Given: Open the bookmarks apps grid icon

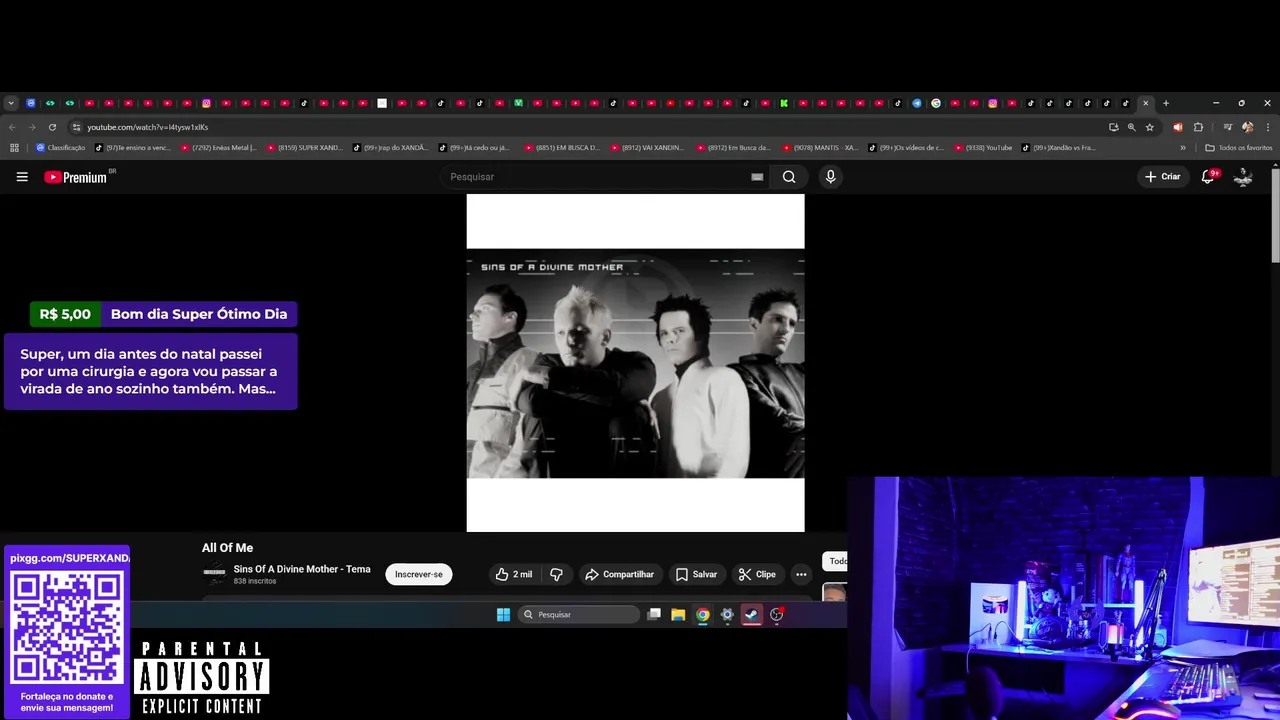Looking at the screenshot, I should (14, 148).
